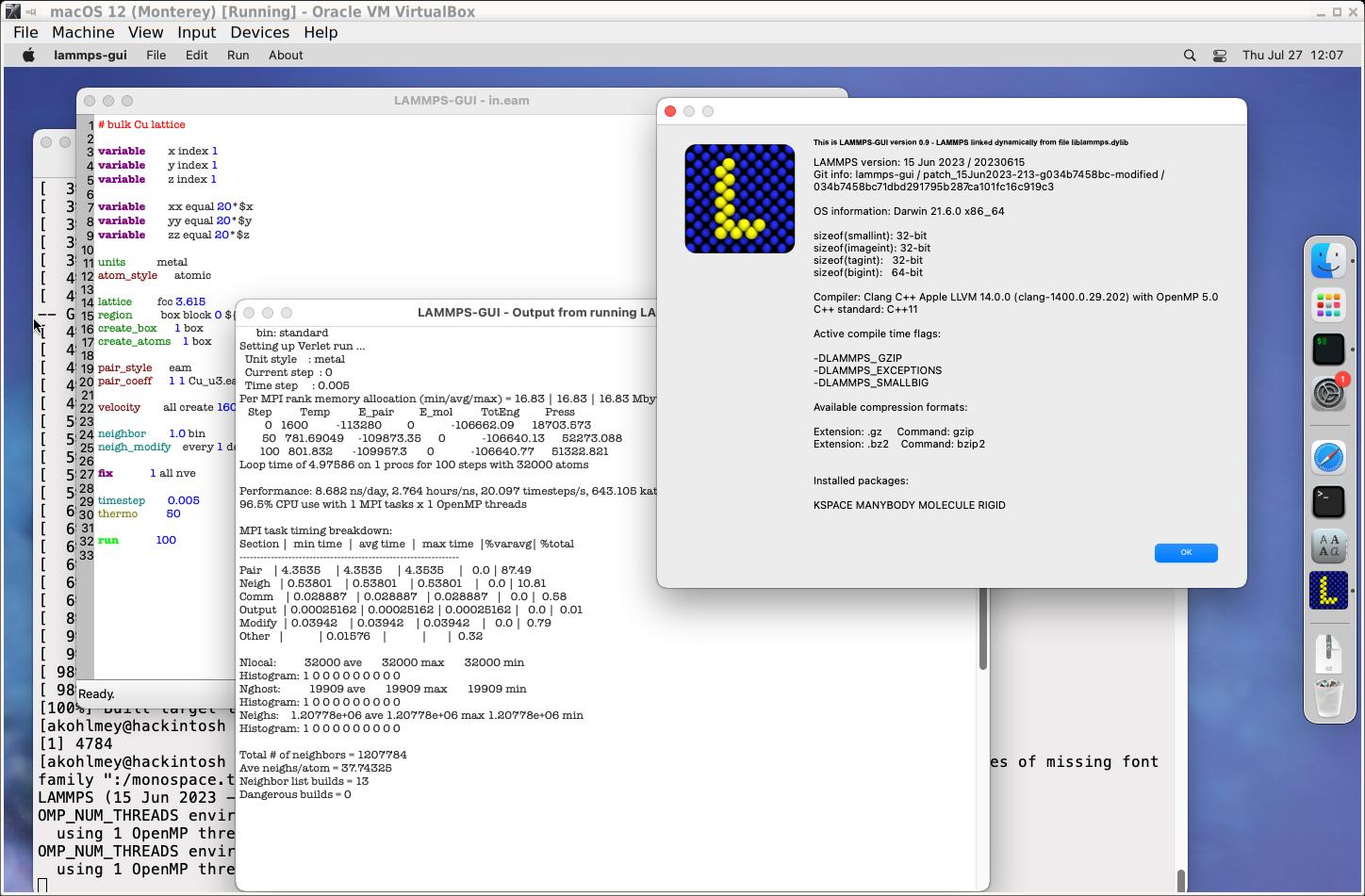Open the About menu
This screenshot has width=1365, height=896.
tap(286, 56)
